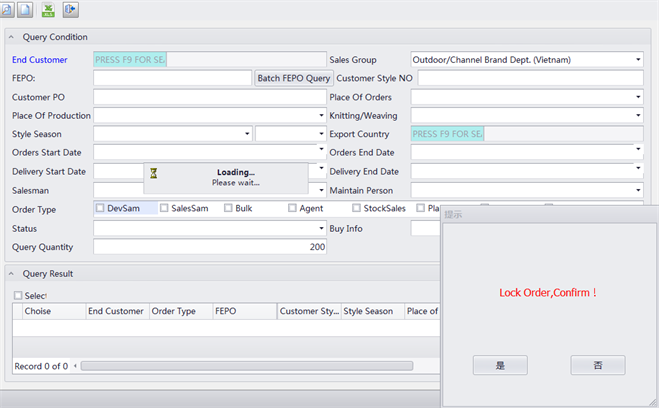Viewport: 659px width, 408px height.
Task: Collapse the Query Condition section
Action: (11, 37)
